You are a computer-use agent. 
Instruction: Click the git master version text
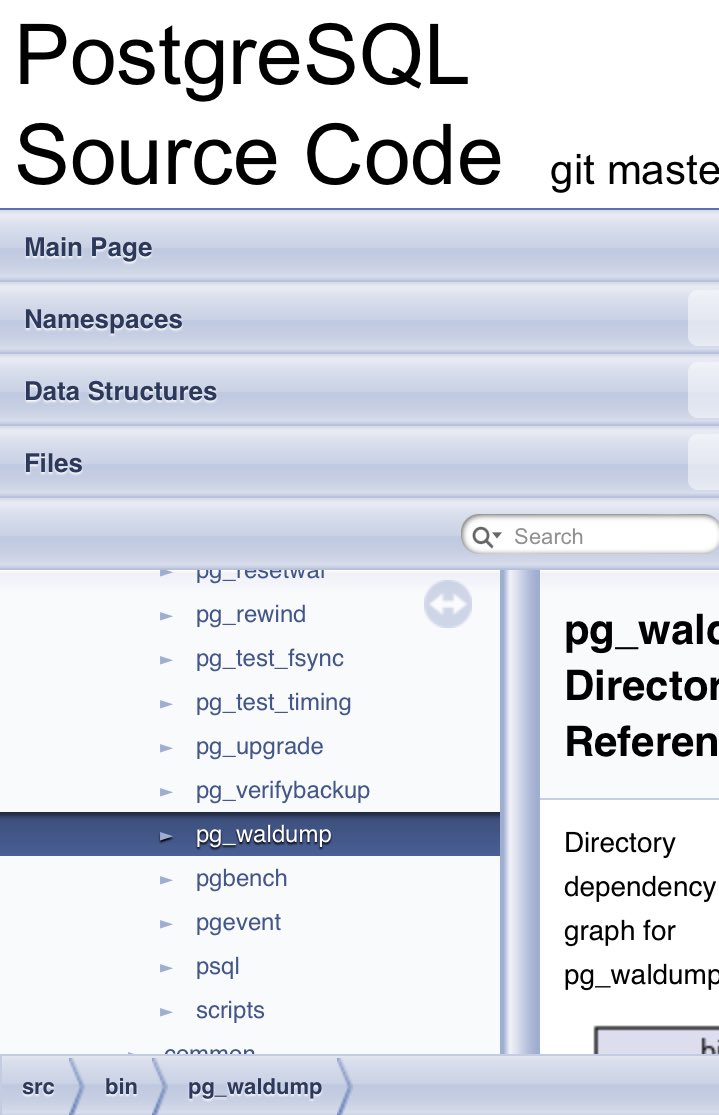[634, 171]
